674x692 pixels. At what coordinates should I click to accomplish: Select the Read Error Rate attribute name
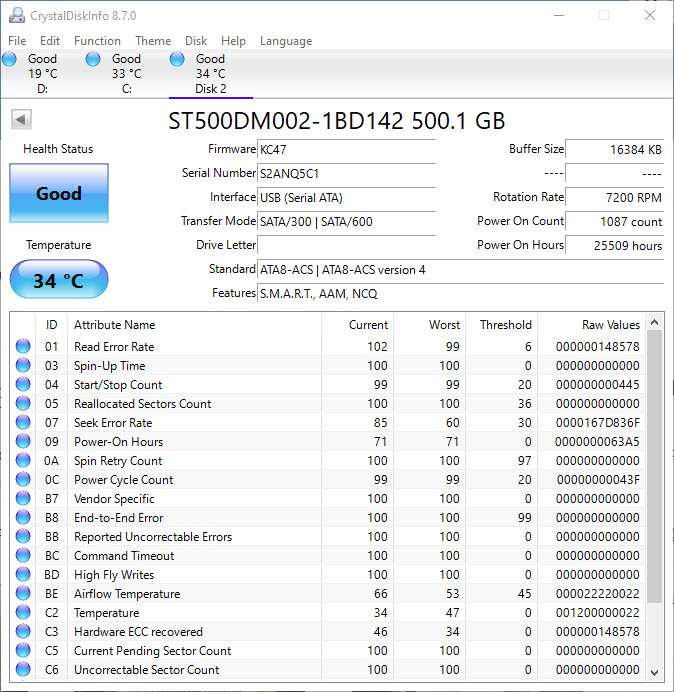pyautogui.click(x=114, y=347)
